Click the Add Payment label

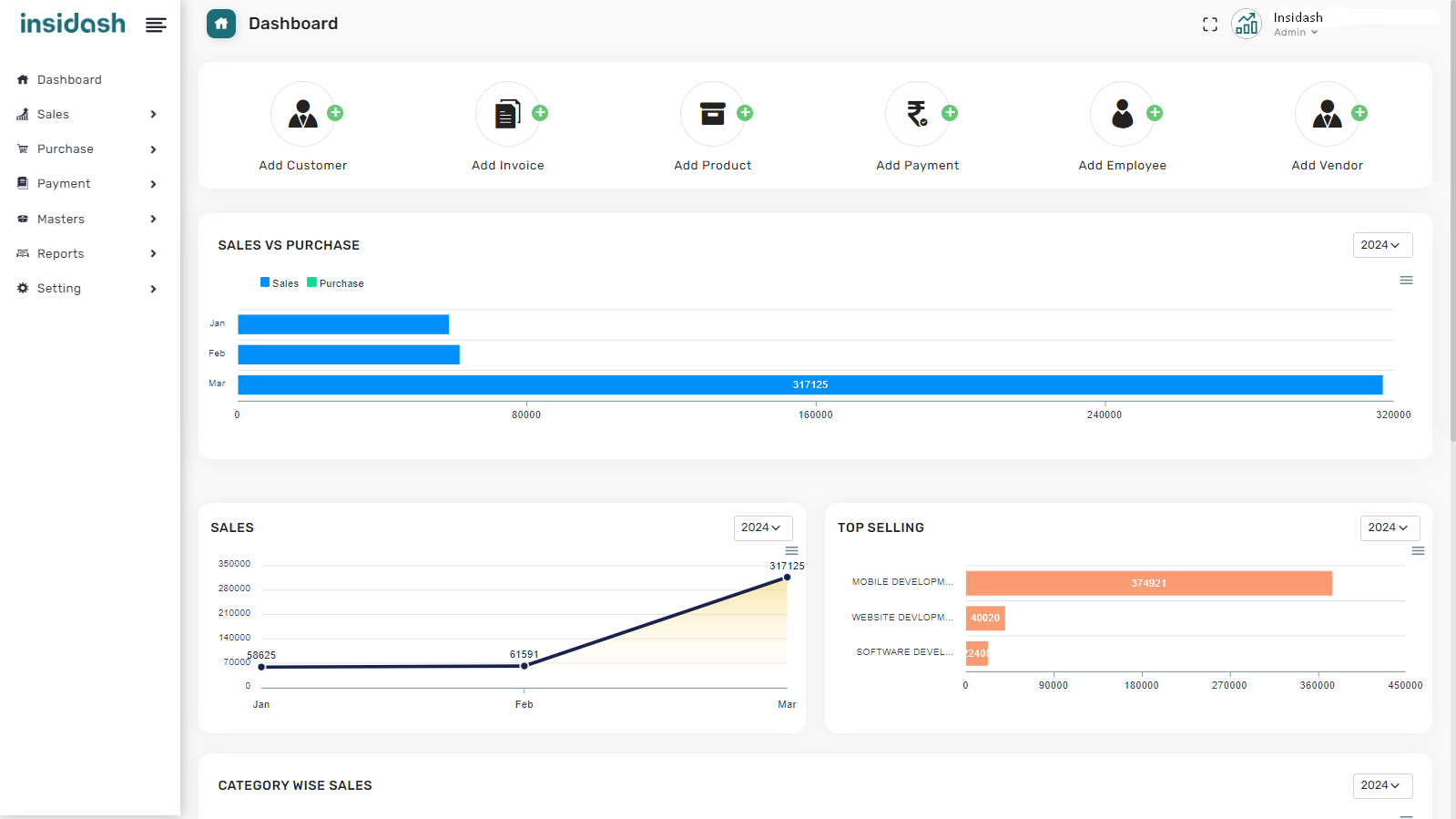point(918,166)
